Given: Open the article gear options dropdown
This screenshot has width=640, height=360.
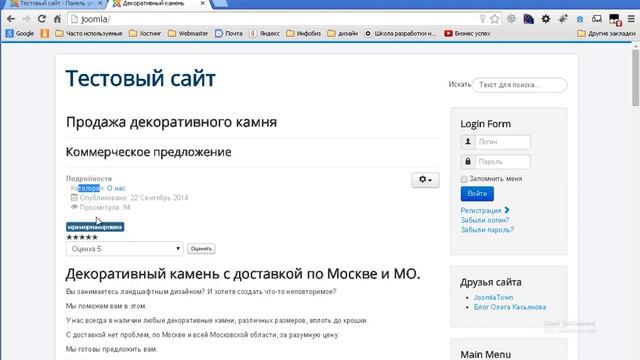Looking at the screenshot, I should pos(425,180).
